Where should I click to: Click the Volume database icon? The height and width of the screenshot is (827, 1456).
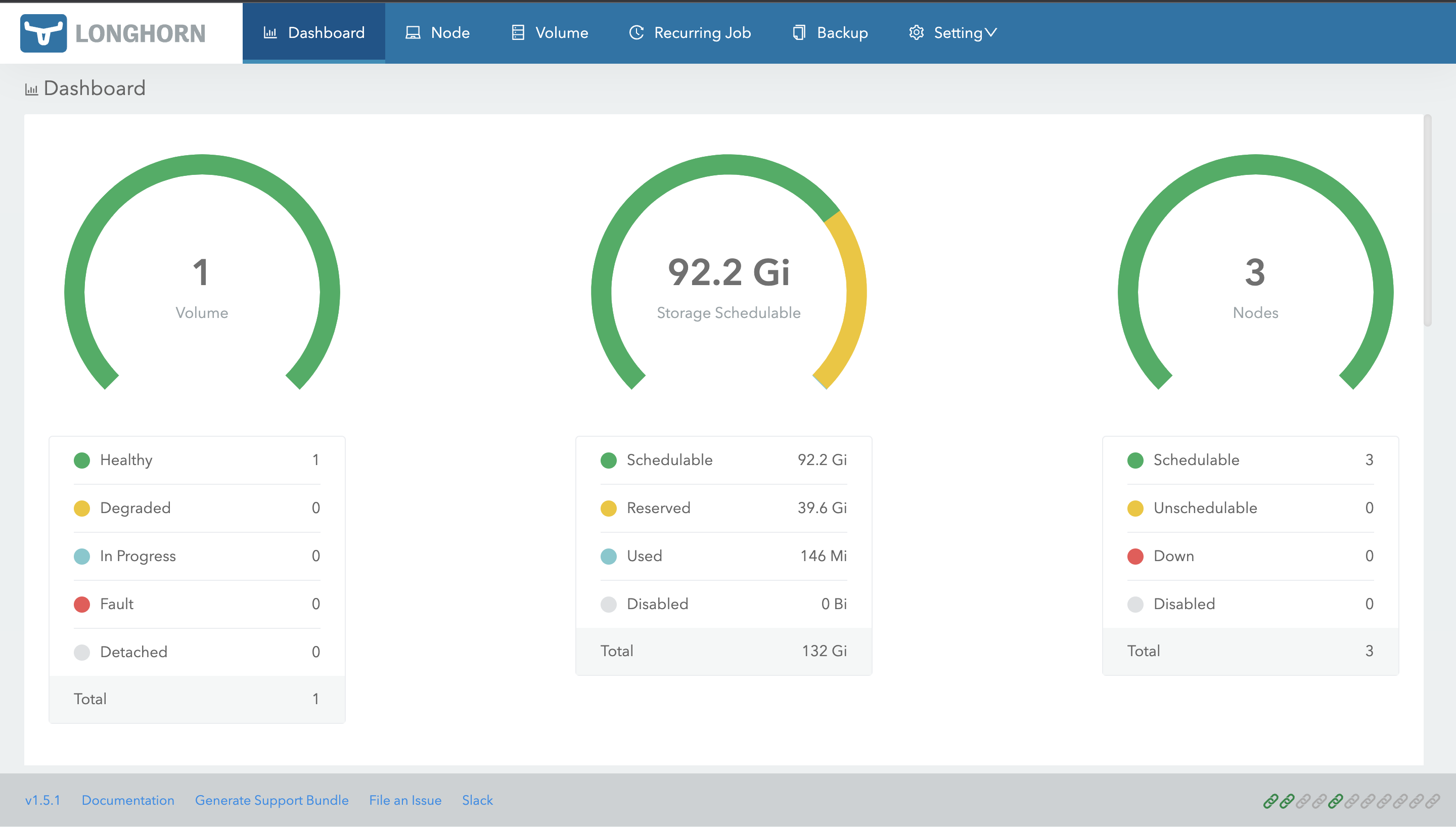(518, 33)
